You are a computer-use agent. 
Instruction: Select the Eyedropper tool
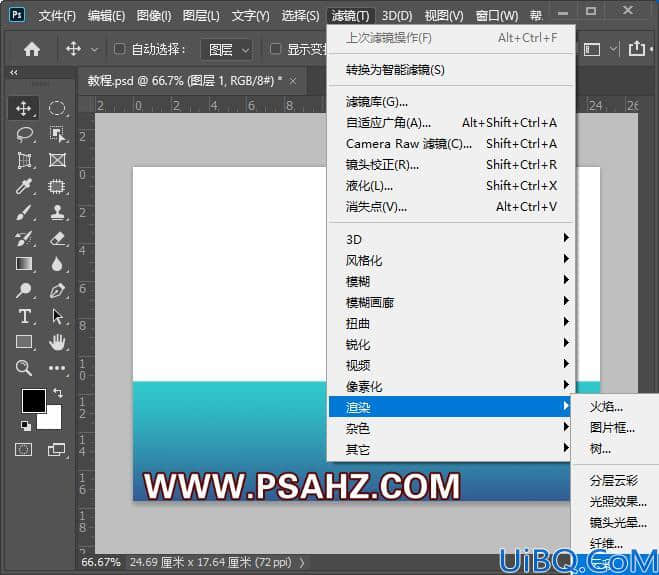[x=24, y=186]
